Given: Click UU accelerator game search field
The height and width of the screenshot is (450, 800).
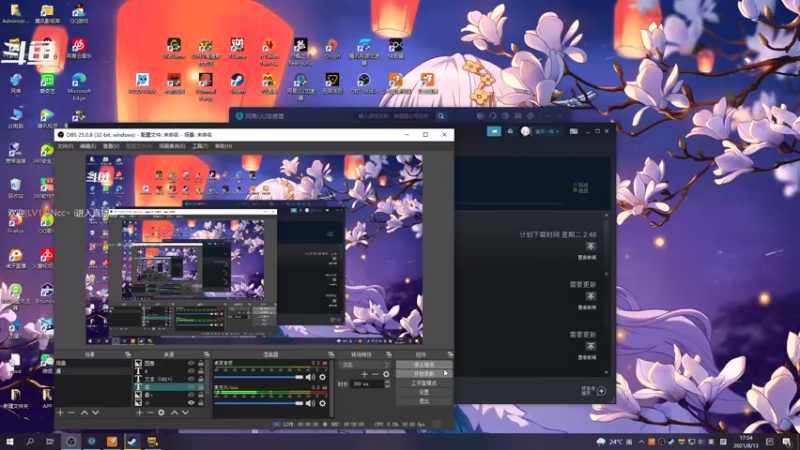Looking at the screenshot, I should point(394,116).
